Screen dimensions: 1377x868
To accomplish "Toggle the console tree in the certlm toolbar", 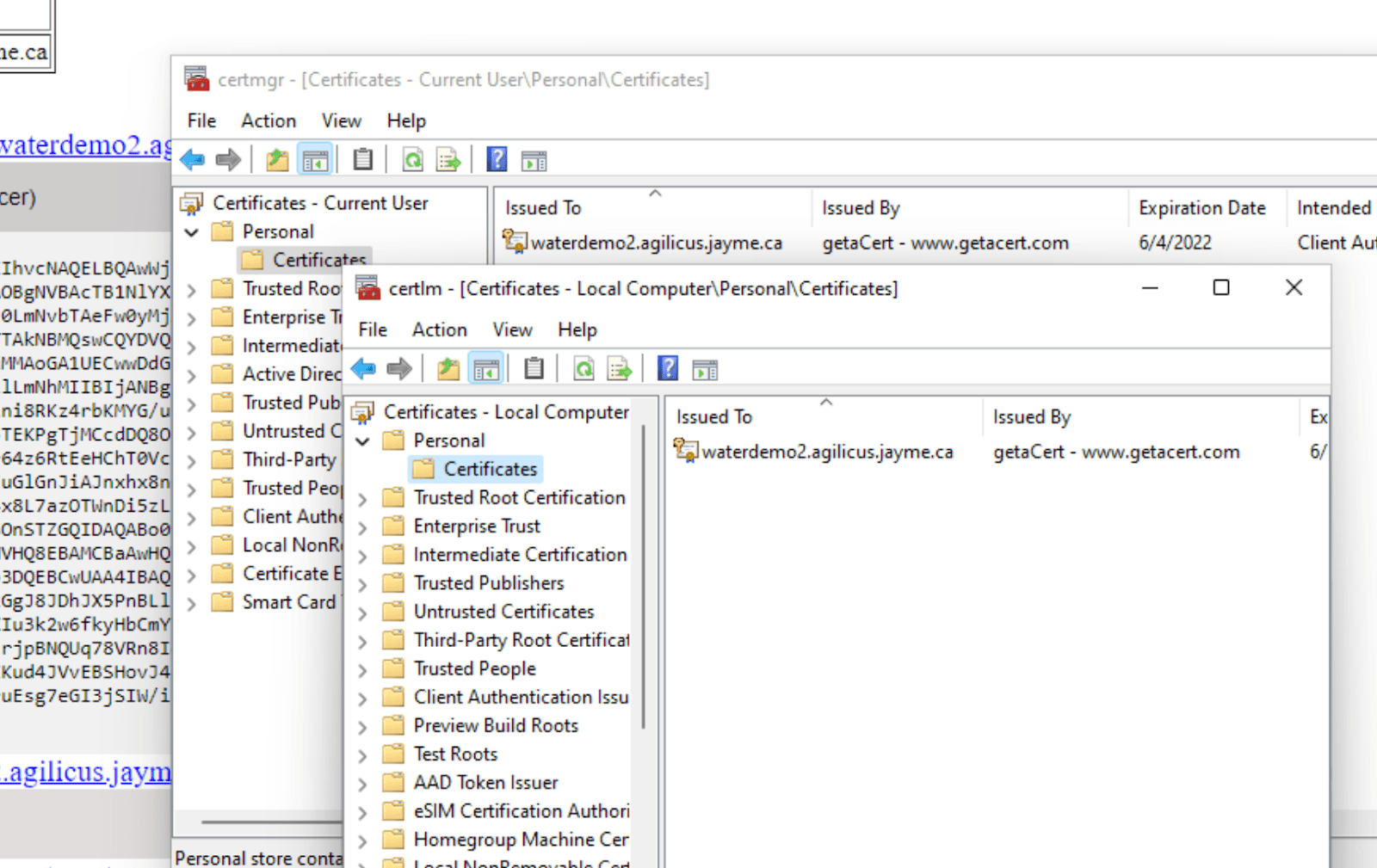I will click(485, 370).
